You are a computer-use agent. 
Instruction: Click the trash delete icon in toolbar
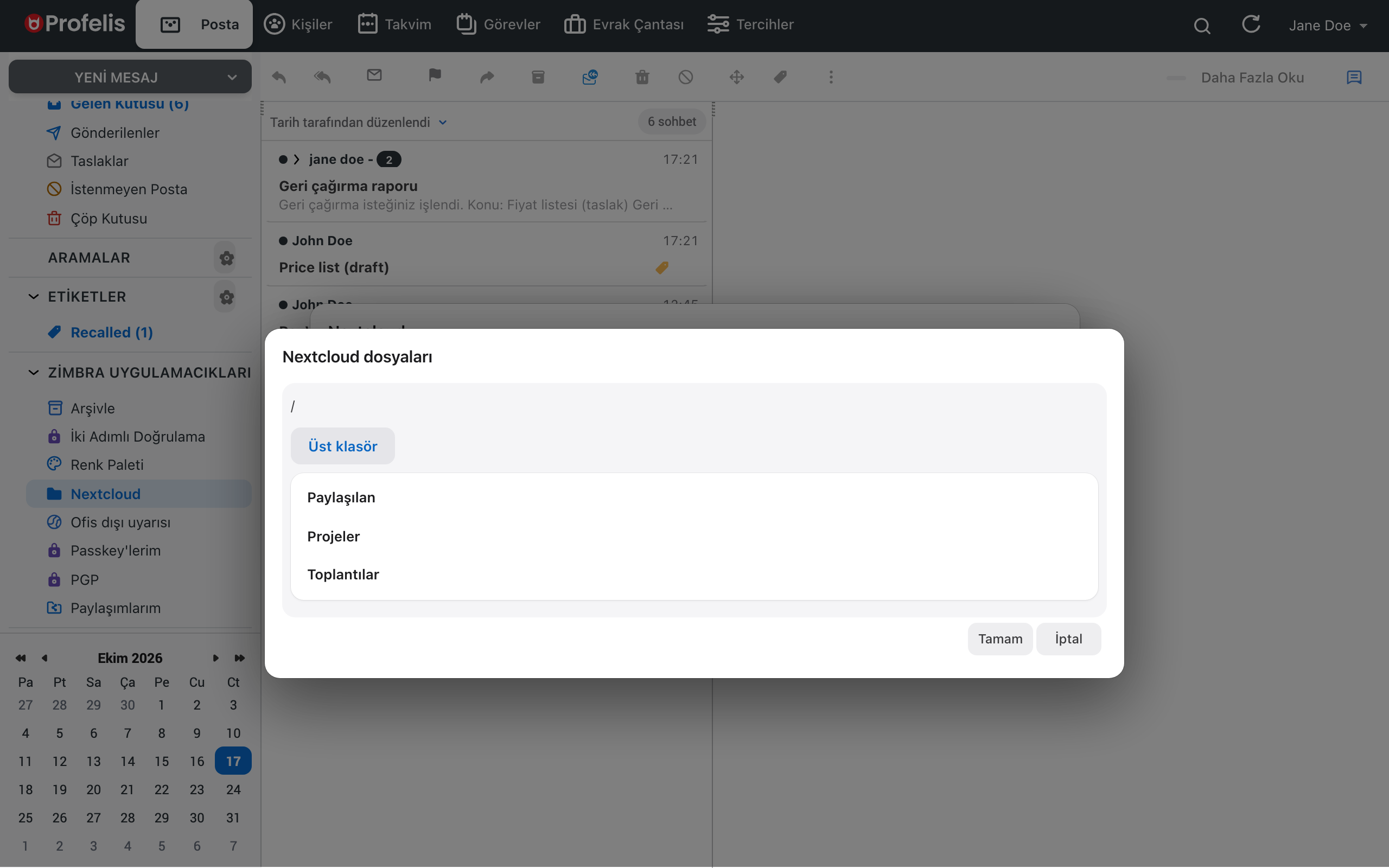click(x=642, y=77)
